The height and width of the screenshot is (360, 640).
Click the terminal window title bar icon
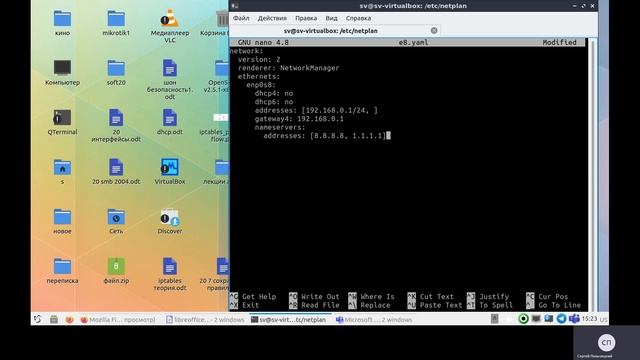coord(235,6)
